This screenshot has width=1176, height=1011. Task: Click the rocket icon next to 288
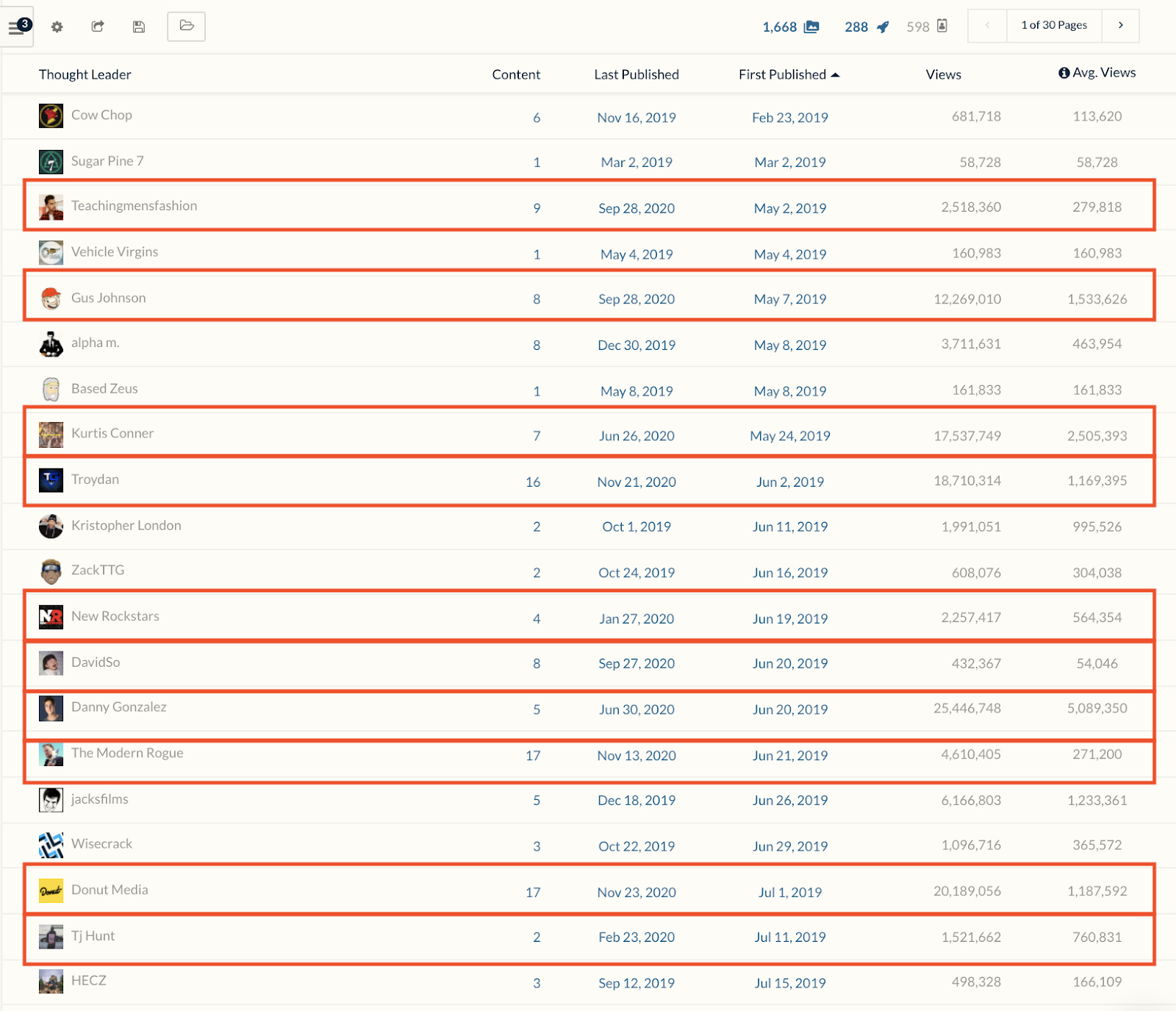point(883,27)
